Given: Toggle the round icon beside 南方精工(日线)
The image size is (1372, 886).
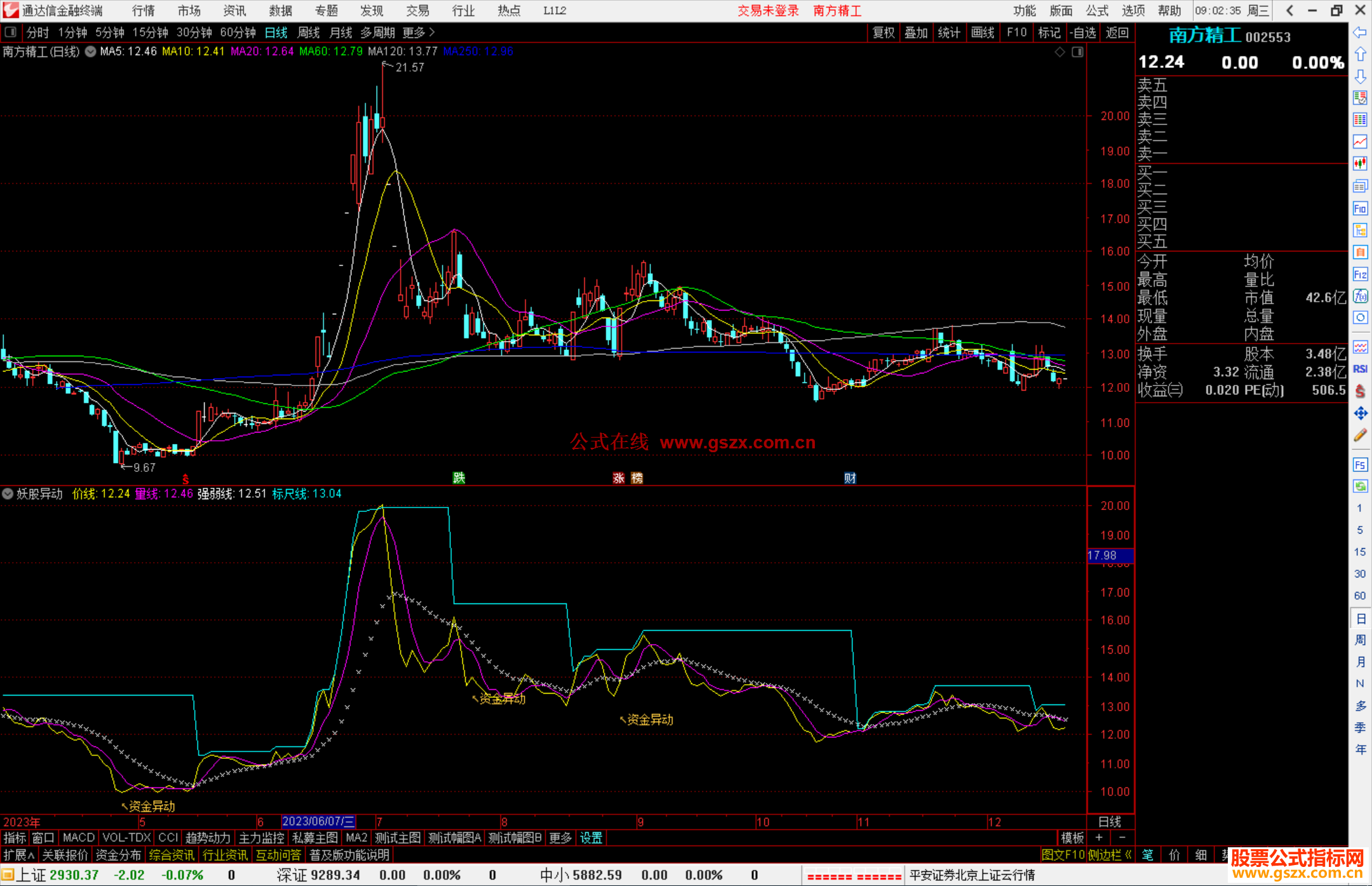Looking at the screenshot, I should click(x=91, y=51).
